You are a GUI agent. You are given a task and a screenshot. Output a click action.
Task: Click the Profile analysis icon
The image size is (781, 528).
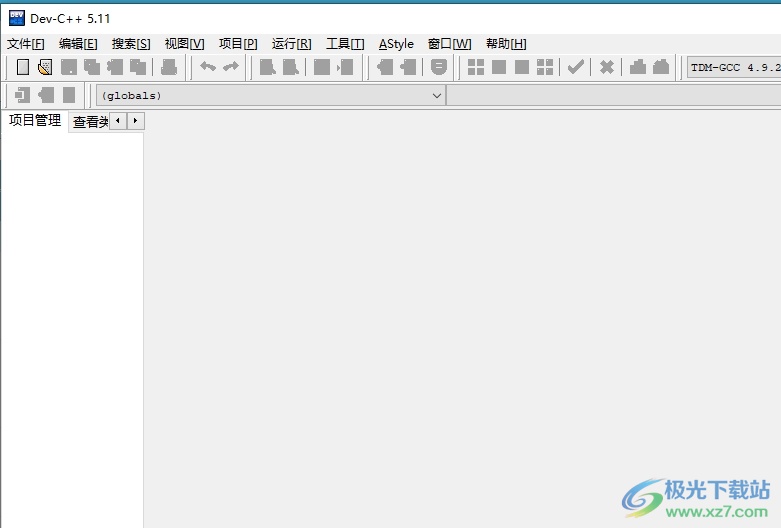coord(638,67)
